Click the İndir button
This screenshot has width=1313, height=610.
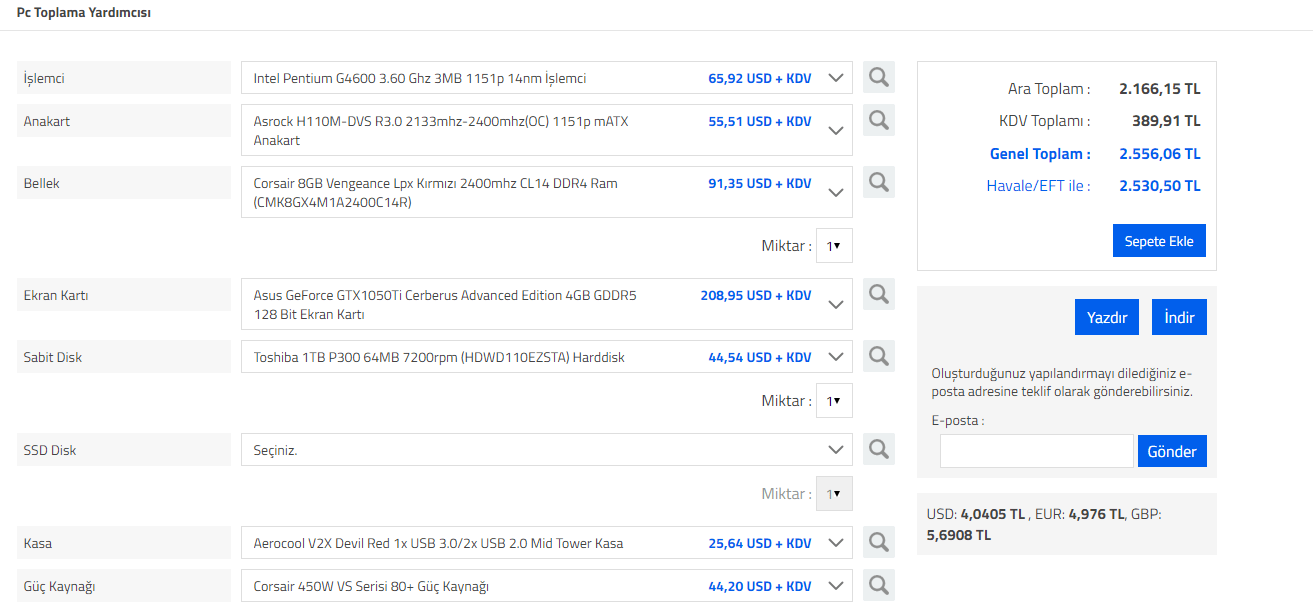[x=1179, y=317]
